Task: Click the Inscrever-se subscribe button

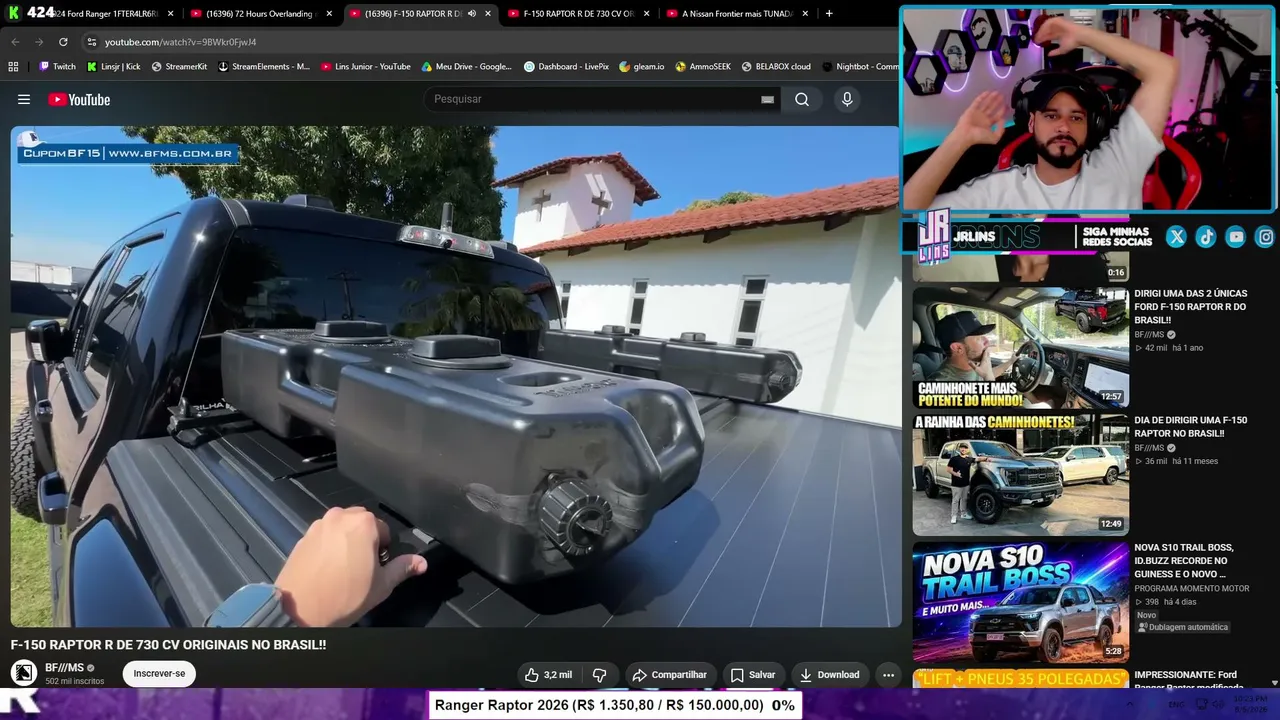Action: [x=160, y=674]
